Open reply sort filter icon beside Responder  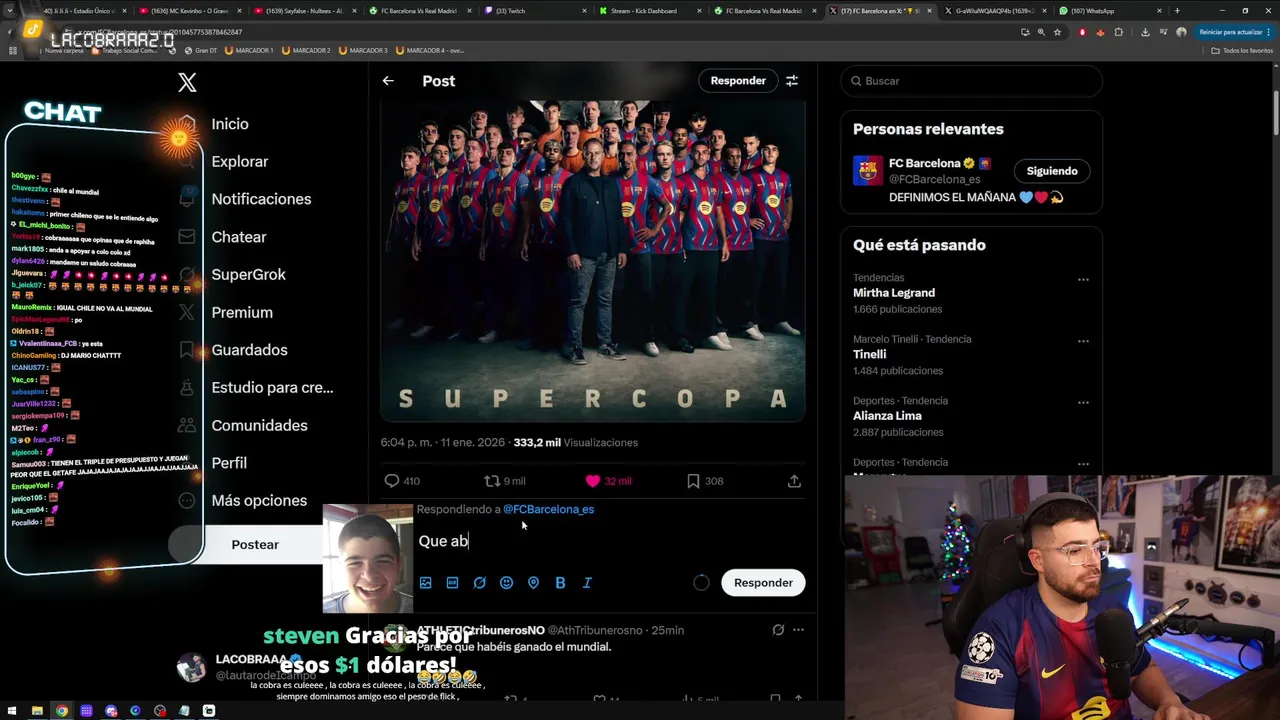792,81
